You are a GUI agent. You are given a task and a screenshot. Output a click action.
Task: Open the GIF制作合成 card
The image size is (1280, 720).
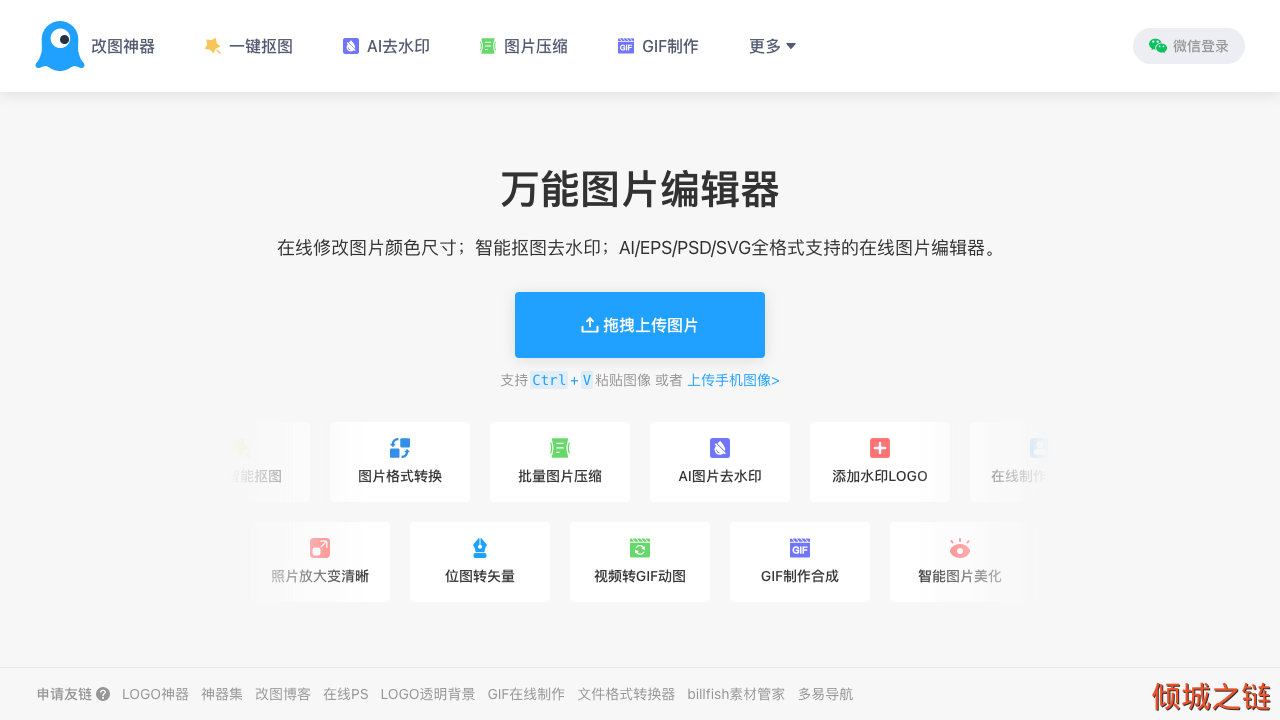pyautogui.click(x=800, y=562)
